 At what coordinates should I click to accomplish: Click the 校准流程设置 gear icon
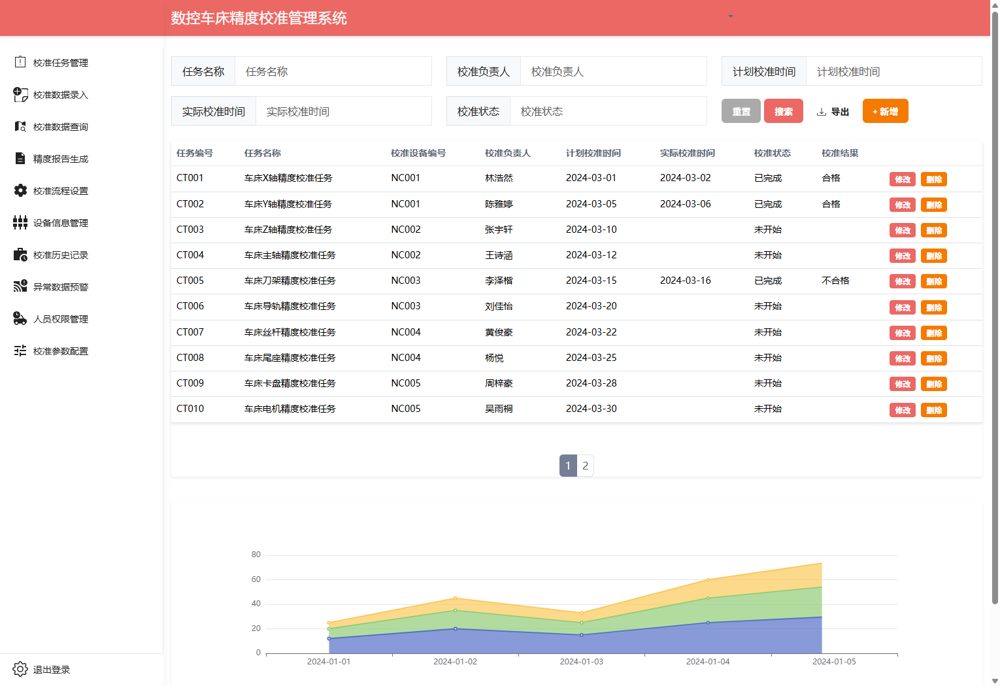[20, 190]
